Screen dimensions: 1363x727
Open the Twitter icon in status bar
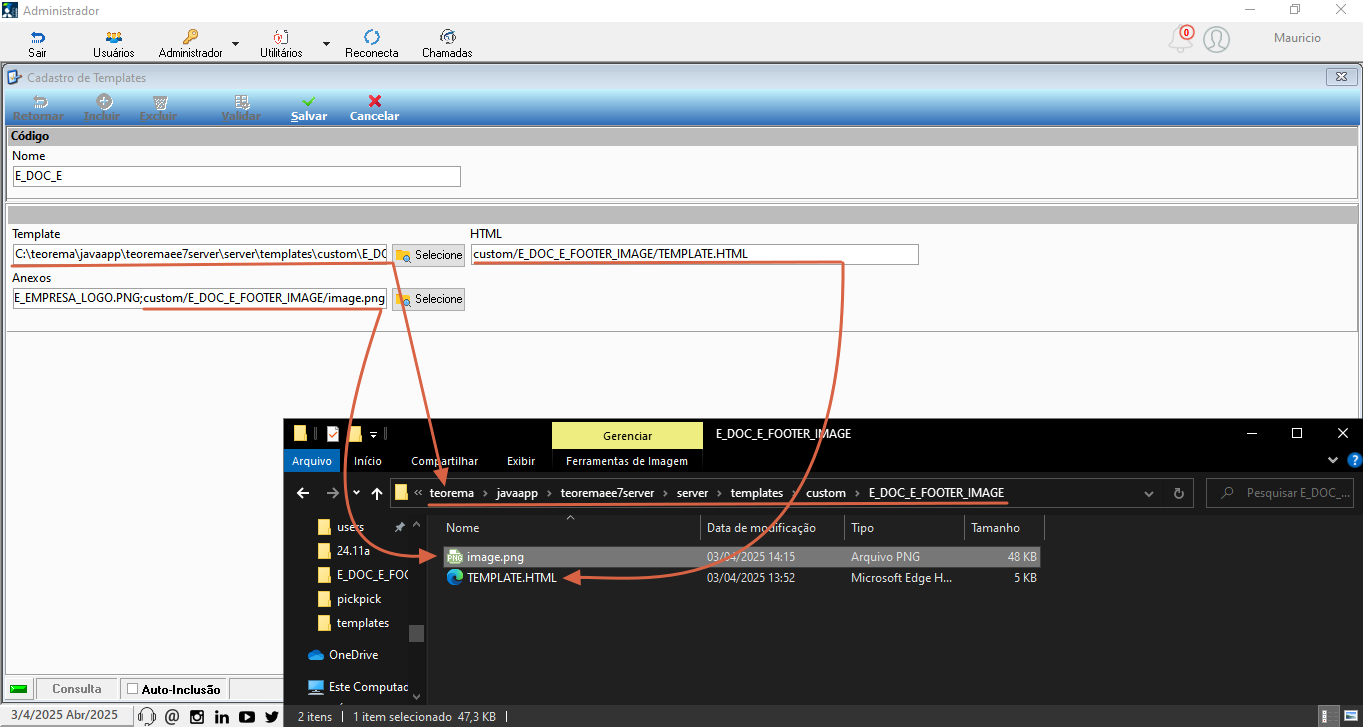[x=272, y=716]
